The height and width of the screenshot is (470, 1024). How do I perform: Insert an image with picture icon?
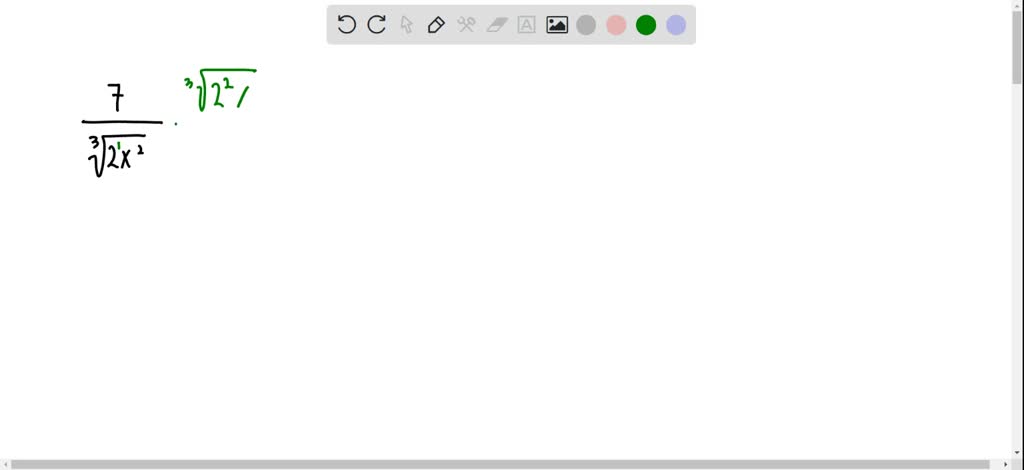(556, 25)
